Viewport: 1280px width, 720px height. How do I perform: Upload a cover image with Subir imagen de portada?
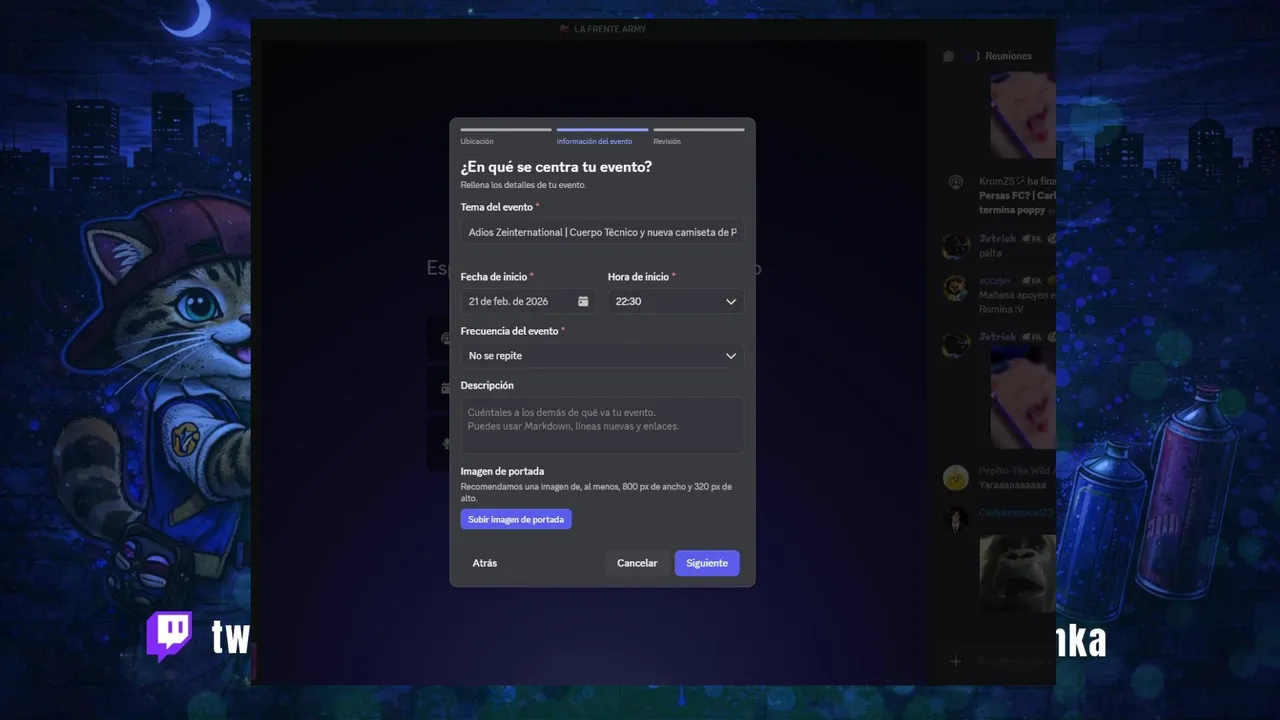(516, 519)
